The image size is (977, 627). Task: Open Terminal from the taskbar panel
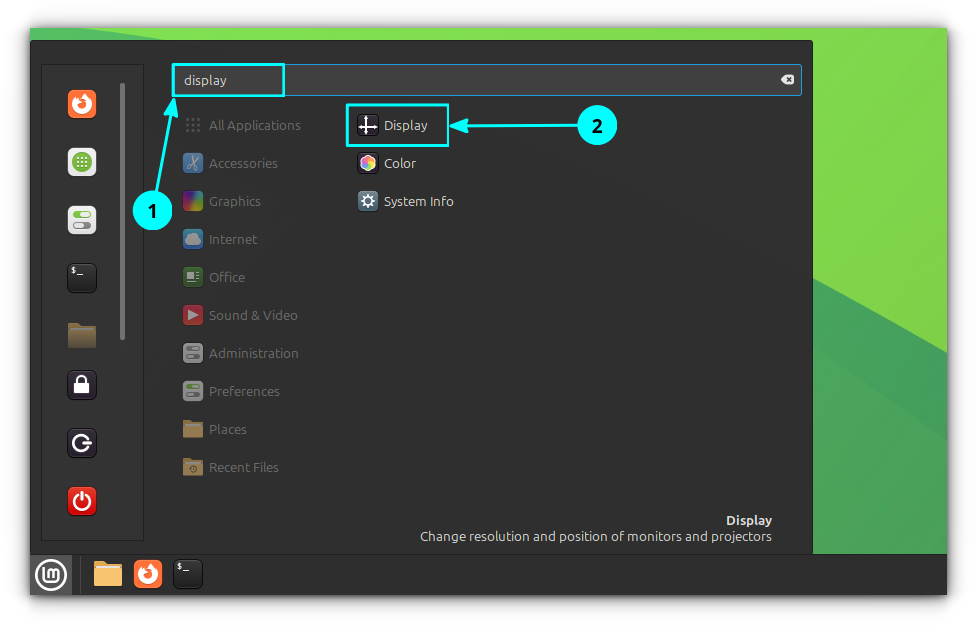coord(188,573)
